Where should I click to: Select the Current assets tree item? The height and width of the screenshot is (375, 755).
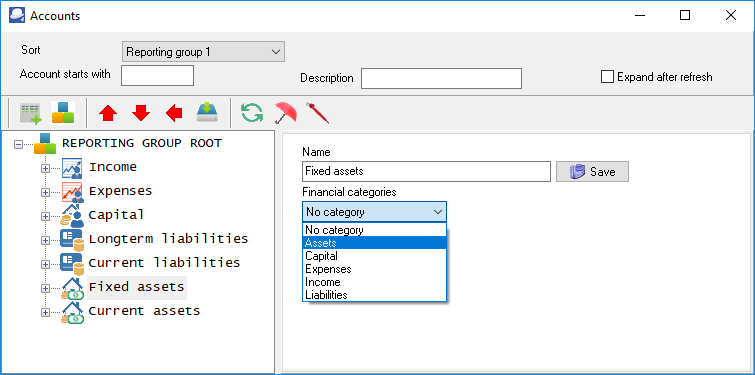tap(144, 311)
